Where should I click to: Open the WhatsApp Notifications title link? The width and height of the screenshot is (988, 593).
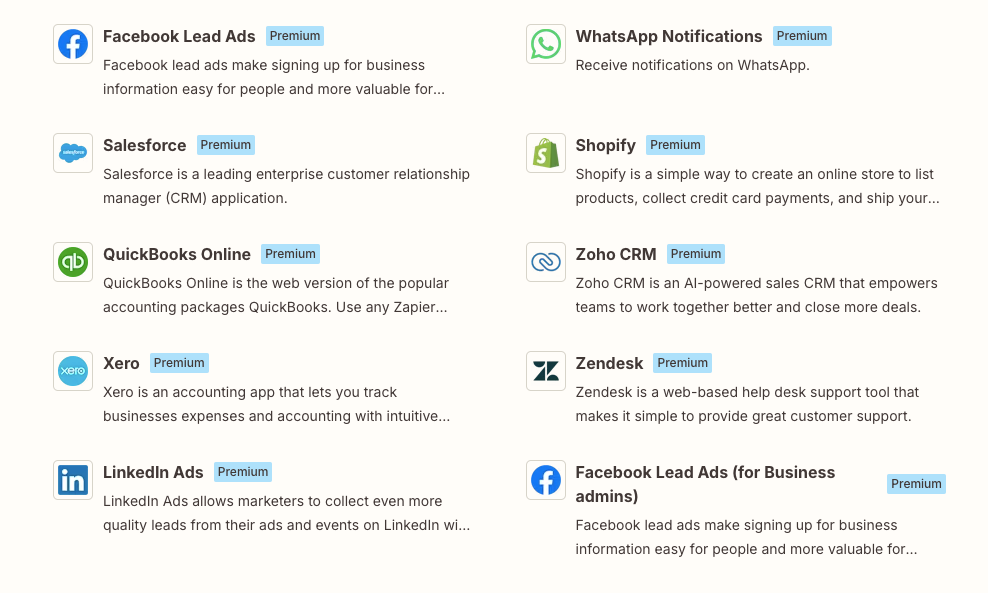coord(668,36)
